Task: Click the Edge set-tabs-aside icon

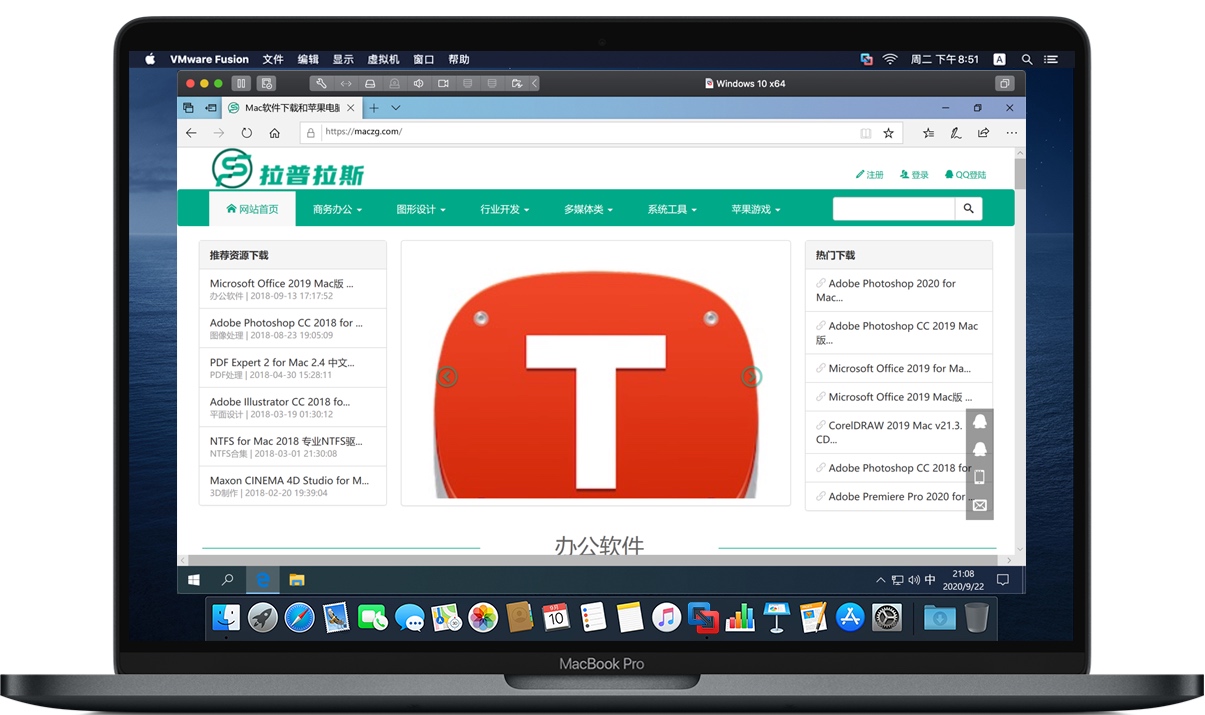Action: point(211,107)
